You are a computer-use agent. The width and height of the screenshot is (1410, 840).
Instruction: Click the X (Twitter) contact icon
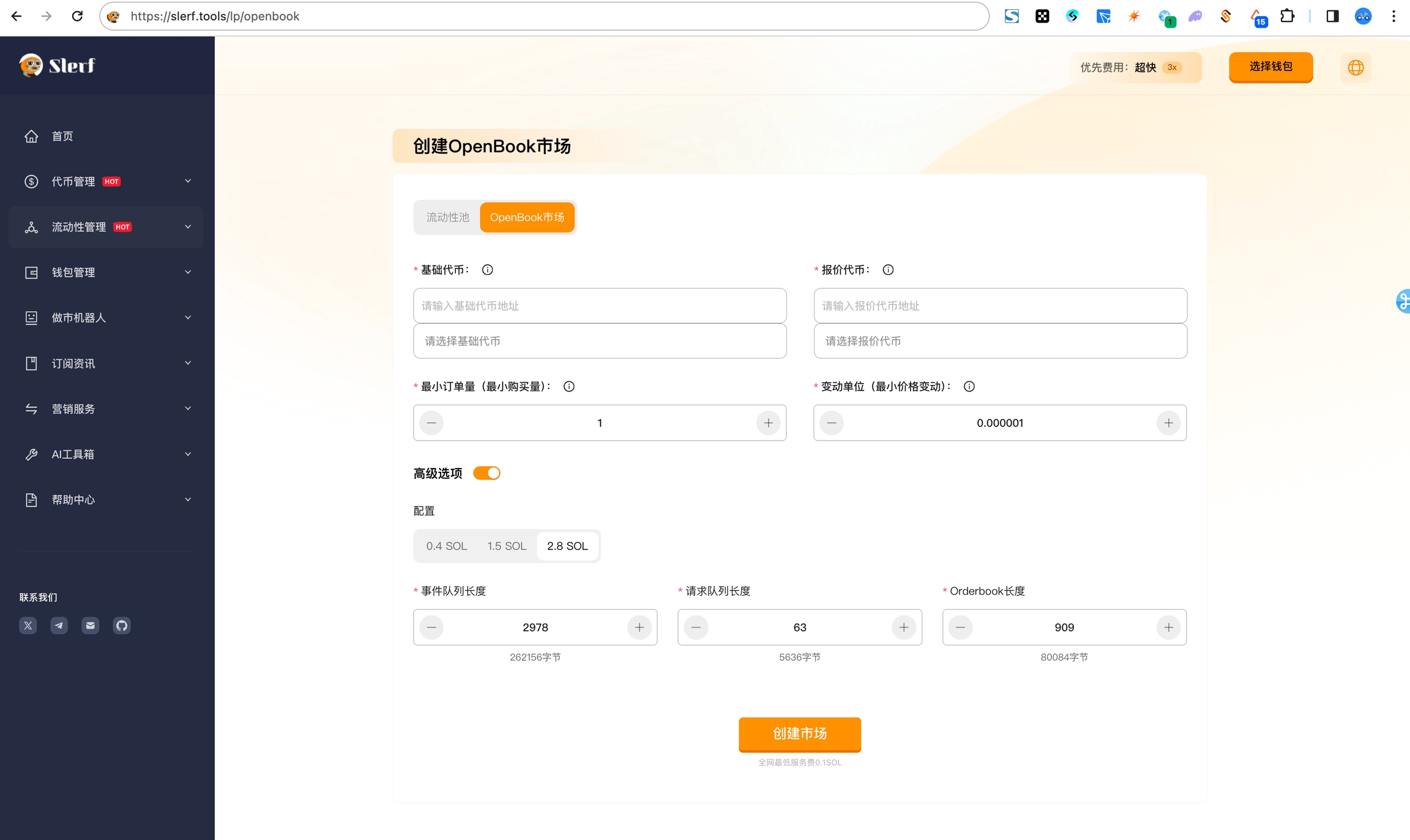tap(28, 625)
